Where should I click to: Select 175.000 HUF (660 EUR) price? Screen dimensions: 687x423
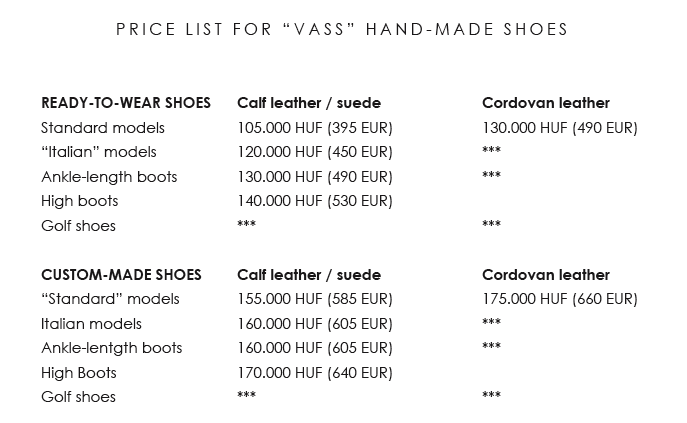[560, 299]
